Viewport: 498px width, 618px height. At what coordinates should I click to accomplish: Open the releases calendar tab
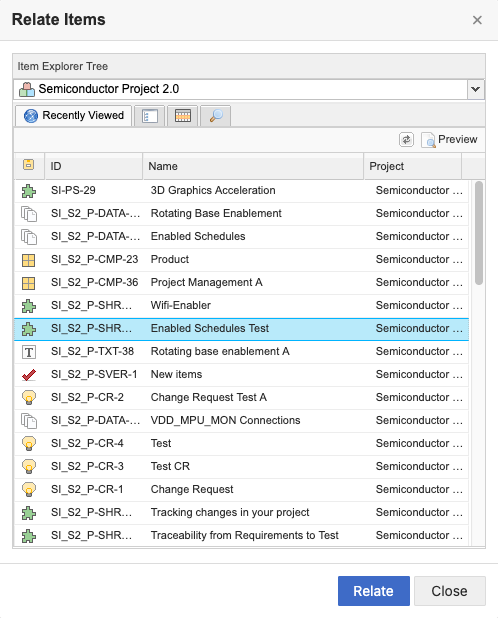(x=182, y=116)
